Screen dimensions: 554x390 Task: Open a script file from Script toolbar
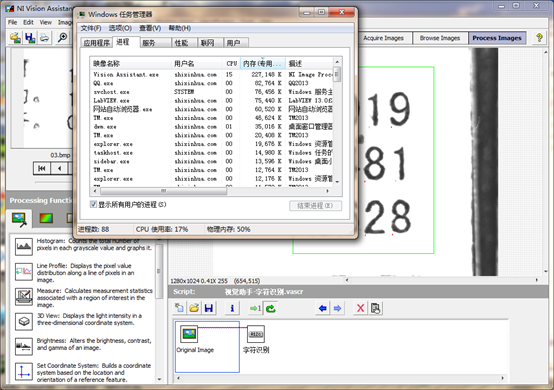[194, 308]
